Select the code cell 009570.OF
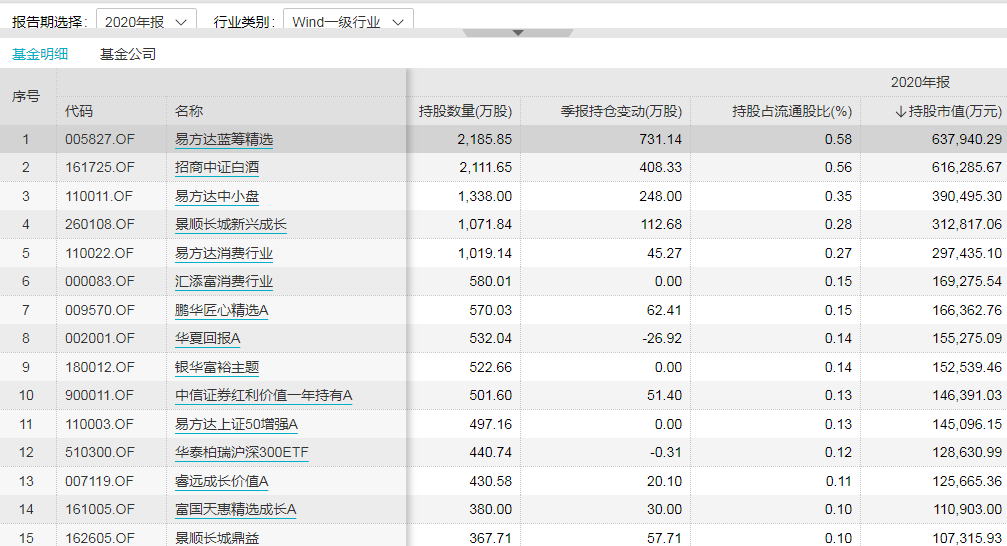The image size is (1007, 546). coord(100,310)
